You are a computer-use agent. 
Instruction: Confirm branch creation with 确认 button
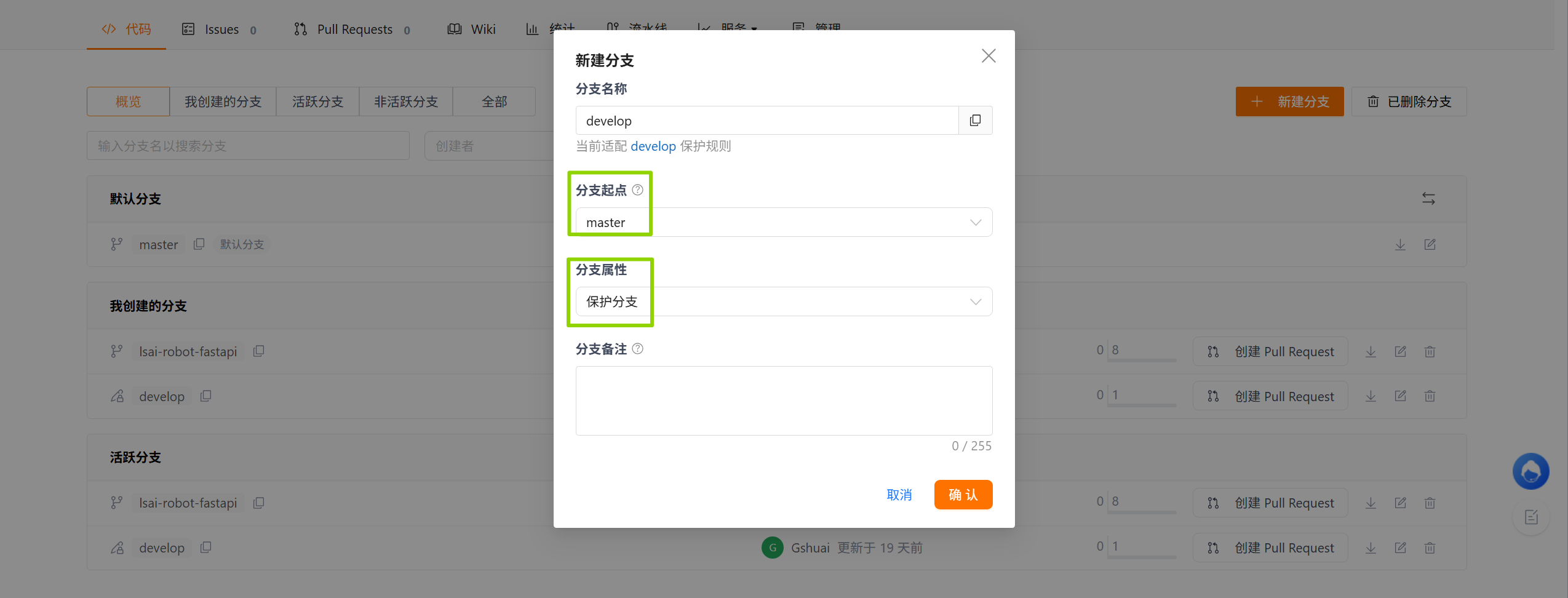click(x=963, y=494)
